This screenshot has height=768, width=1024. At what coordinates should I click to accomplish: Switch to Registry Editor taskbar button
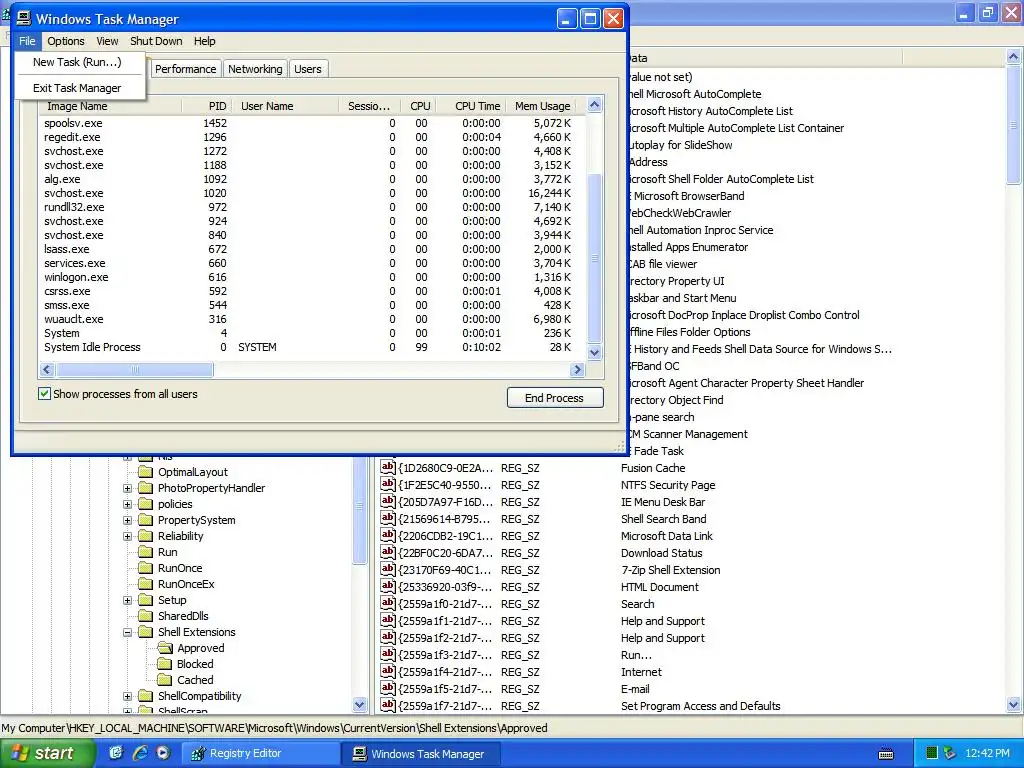259,753
